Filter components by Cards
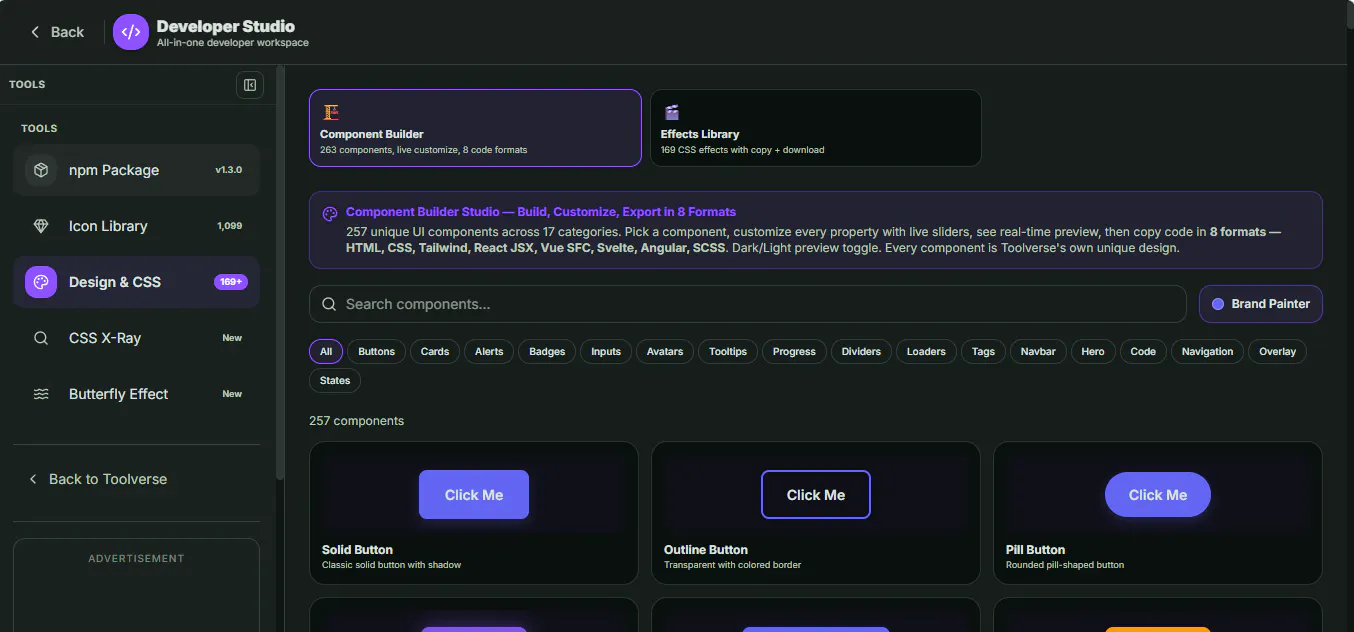 pyautogui.click(x=435, y=352)
